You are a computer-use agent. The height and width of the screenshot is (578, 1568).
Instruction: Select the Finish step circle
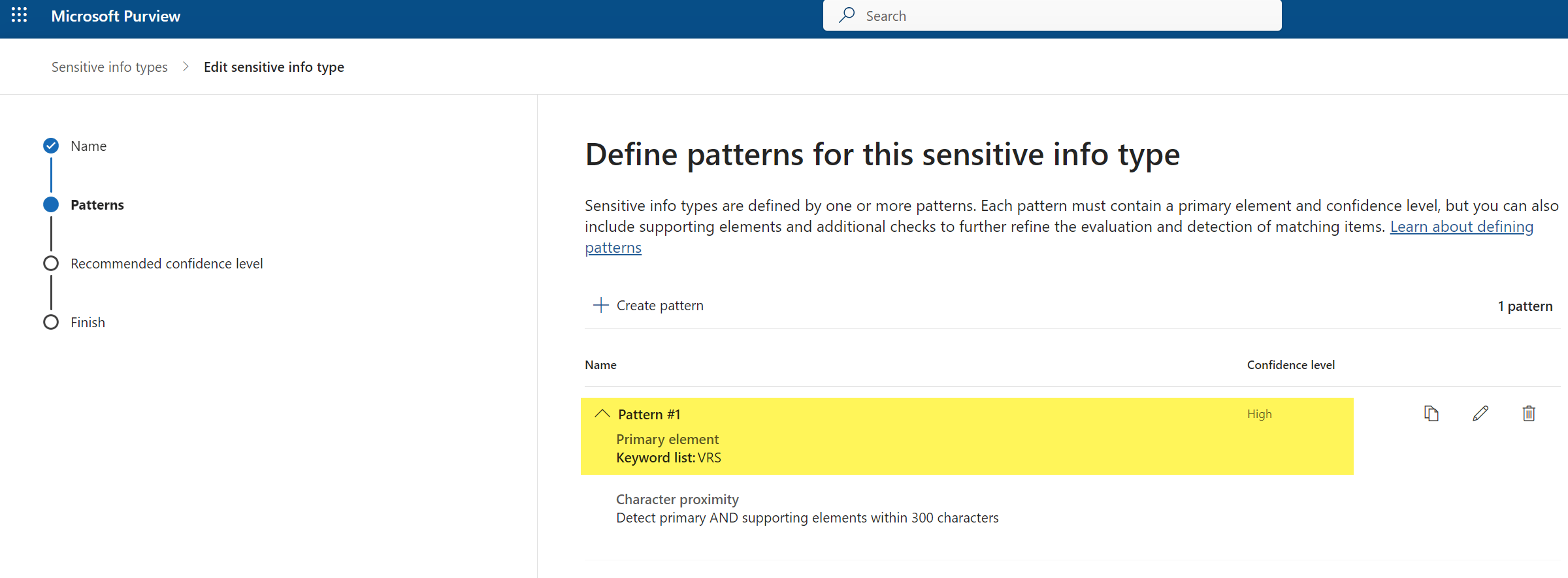(x=51, y=322)
